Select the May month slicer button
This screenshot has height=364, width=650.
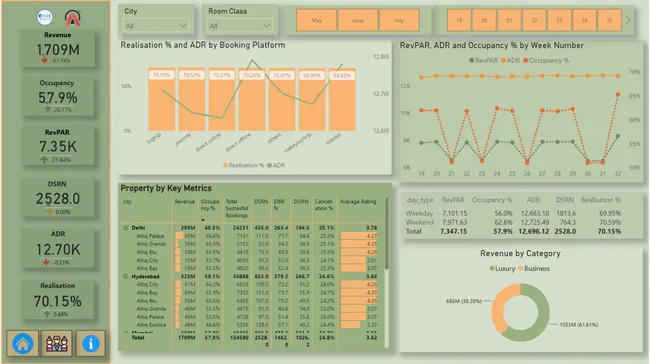[316, 20]
